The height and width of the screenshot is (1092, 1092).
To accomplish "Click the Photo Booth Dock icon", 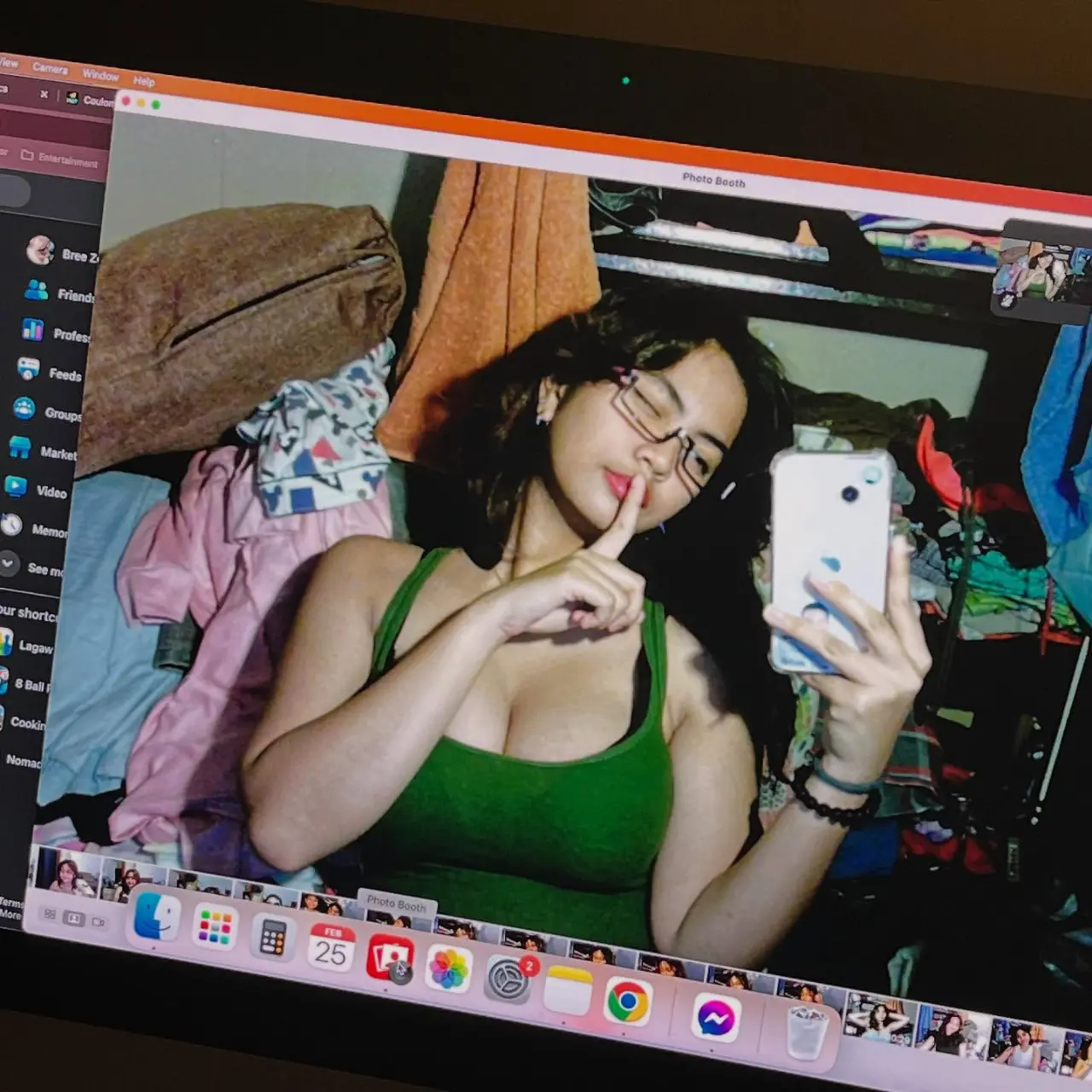I will (390, 959).
